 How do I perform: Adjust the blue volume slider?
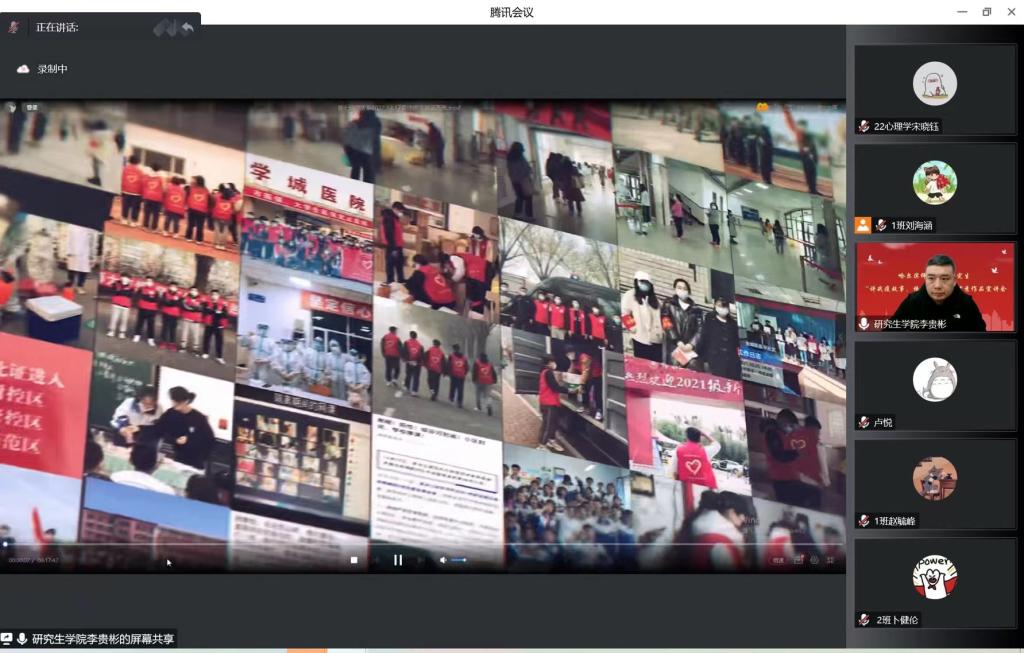[459, 560]
